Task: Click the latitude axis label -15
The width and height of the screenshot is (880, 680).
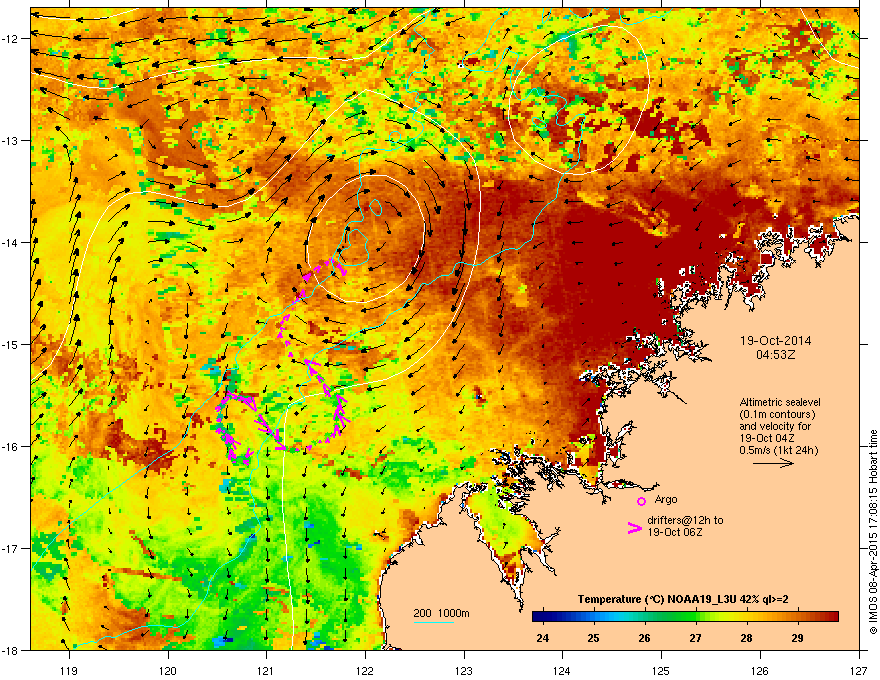Action: pyautogui.click(x=10, y=344)
